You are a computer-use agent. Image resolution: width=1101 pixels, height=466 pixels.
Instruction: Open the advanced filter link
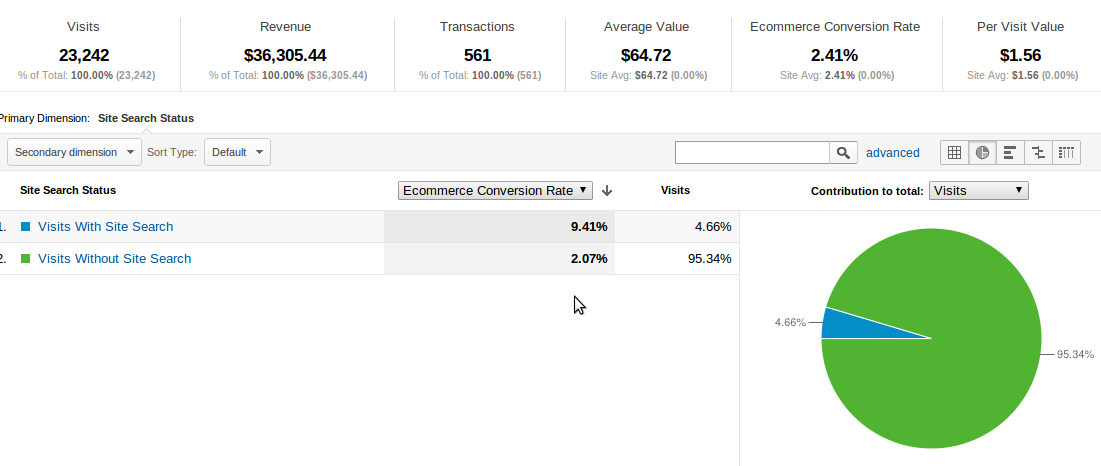point(892,153)
